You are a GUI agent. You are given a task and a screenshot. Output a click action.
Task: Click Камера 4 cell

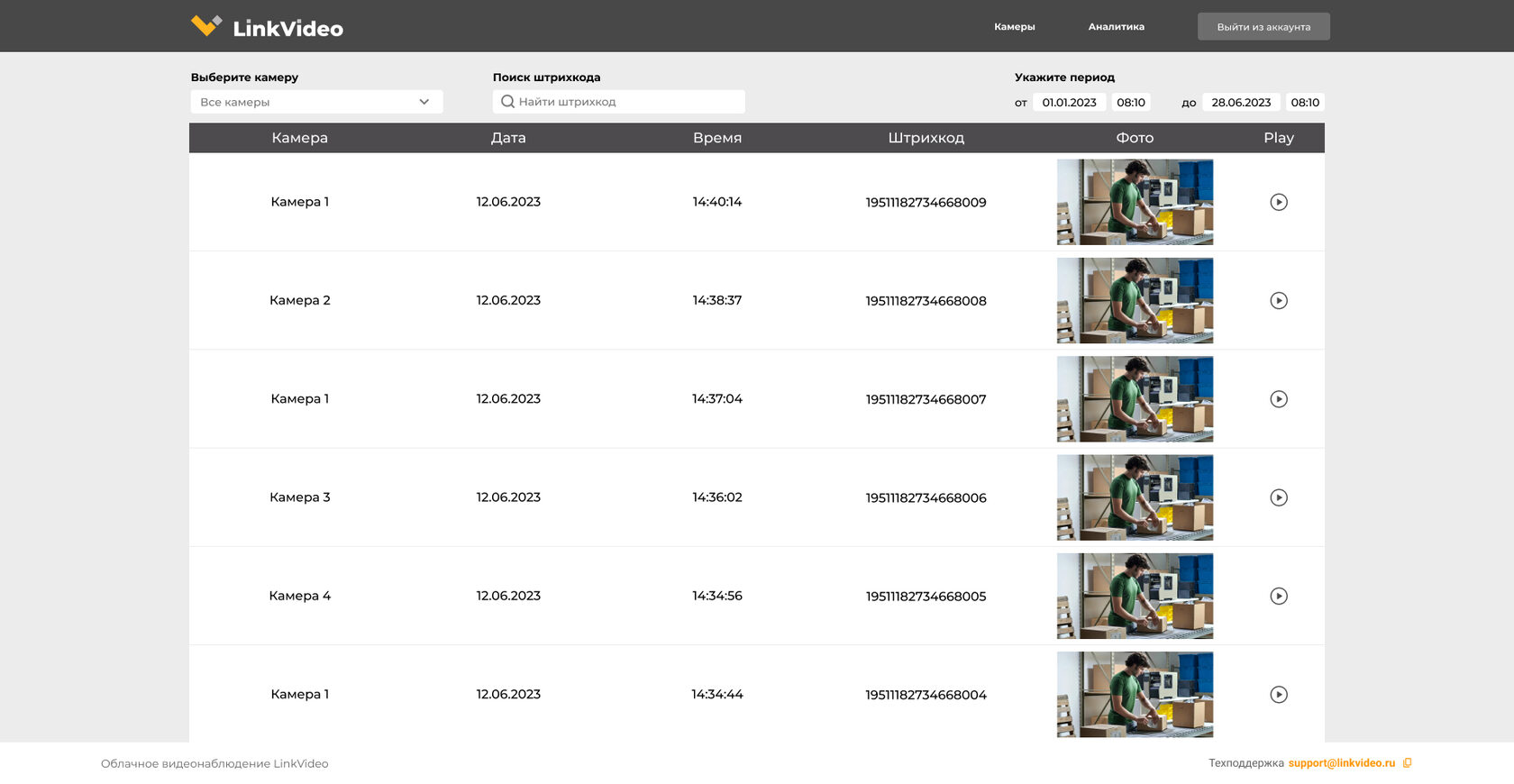pyautogui.click(x=300, y=596)
